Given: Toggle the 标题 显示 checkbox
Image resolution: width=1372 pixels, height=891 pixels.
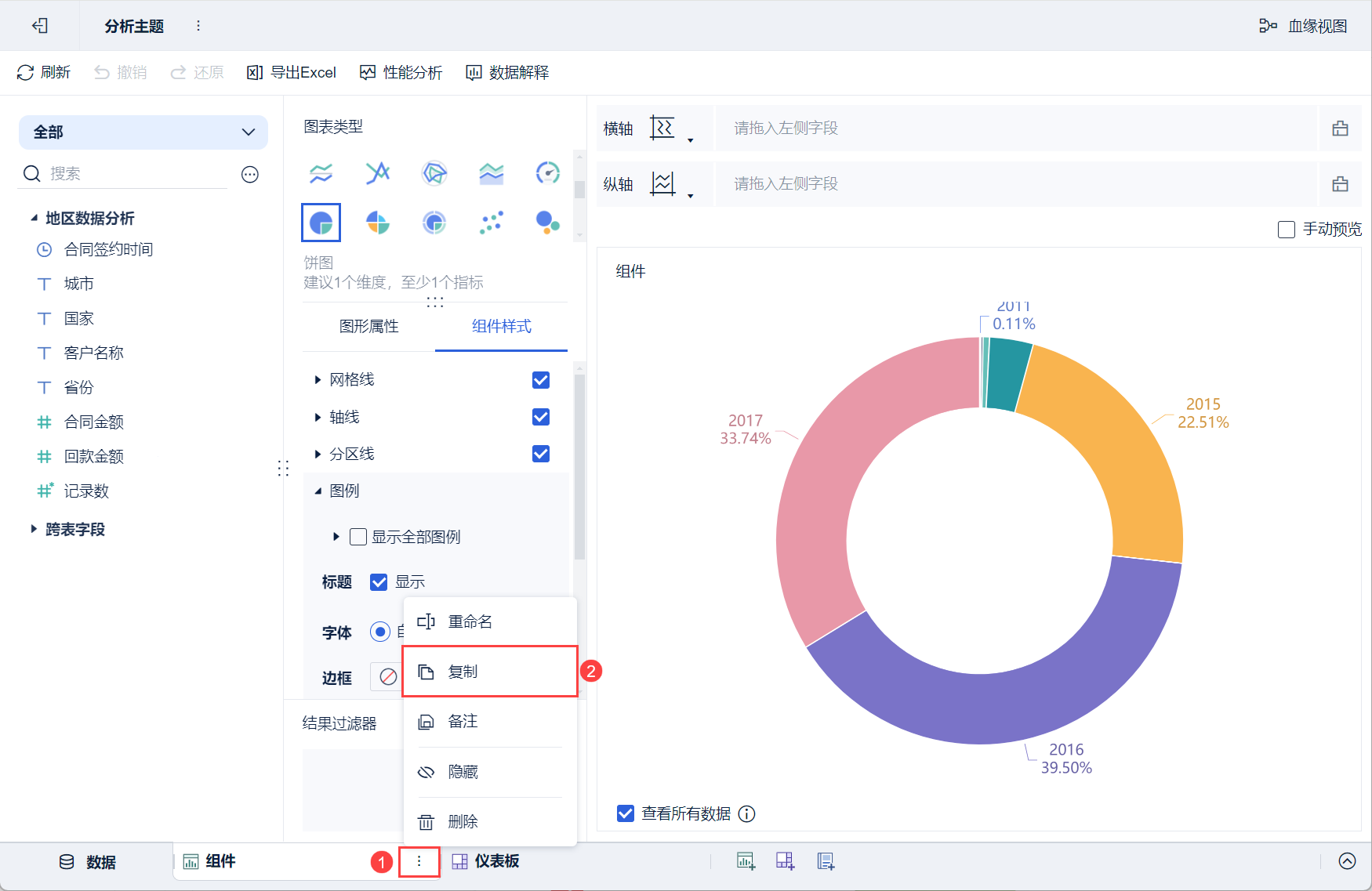Looking at the screenshot, I should 379,582.
